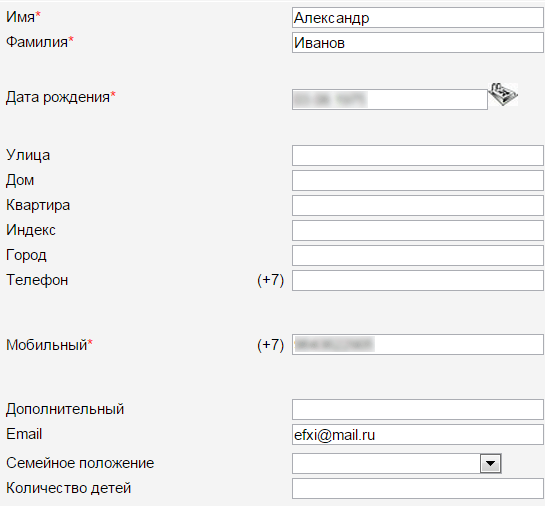Select the Улица text field
The width and height of the screenshot is (545, 506).
point(418,155)
